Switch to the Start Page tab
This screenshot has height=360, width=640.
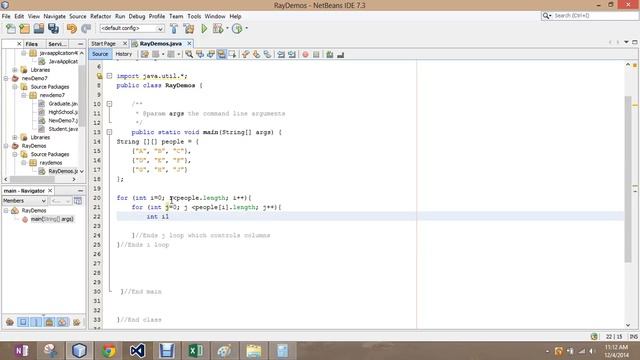click(103, 44)
